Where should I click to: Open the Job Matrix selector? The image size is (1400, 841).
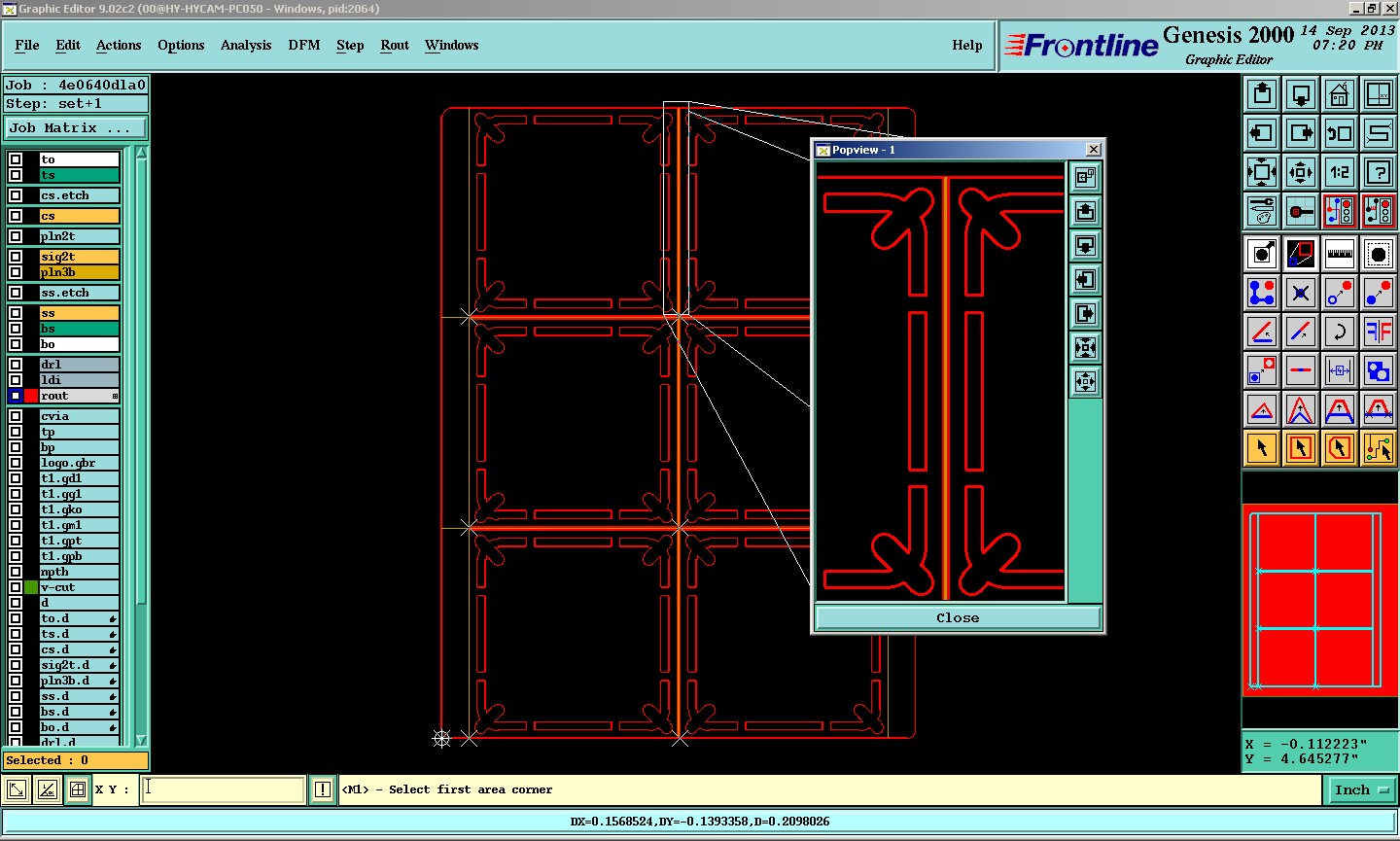click(x=76, y=128)
